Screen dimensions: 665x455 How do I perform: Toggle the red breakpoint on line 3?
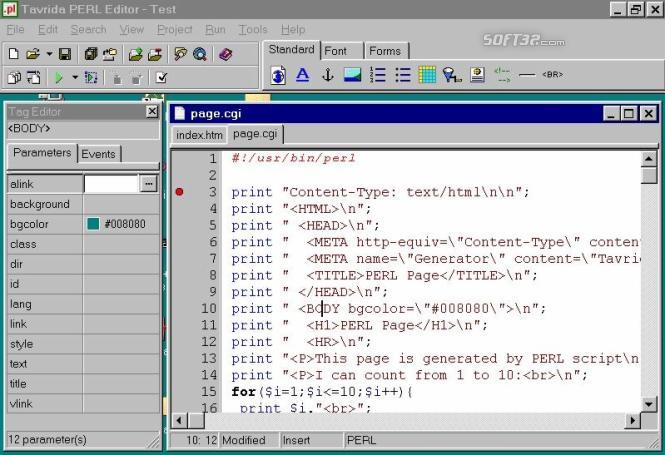pyautogui.click(x=179, y=192)
